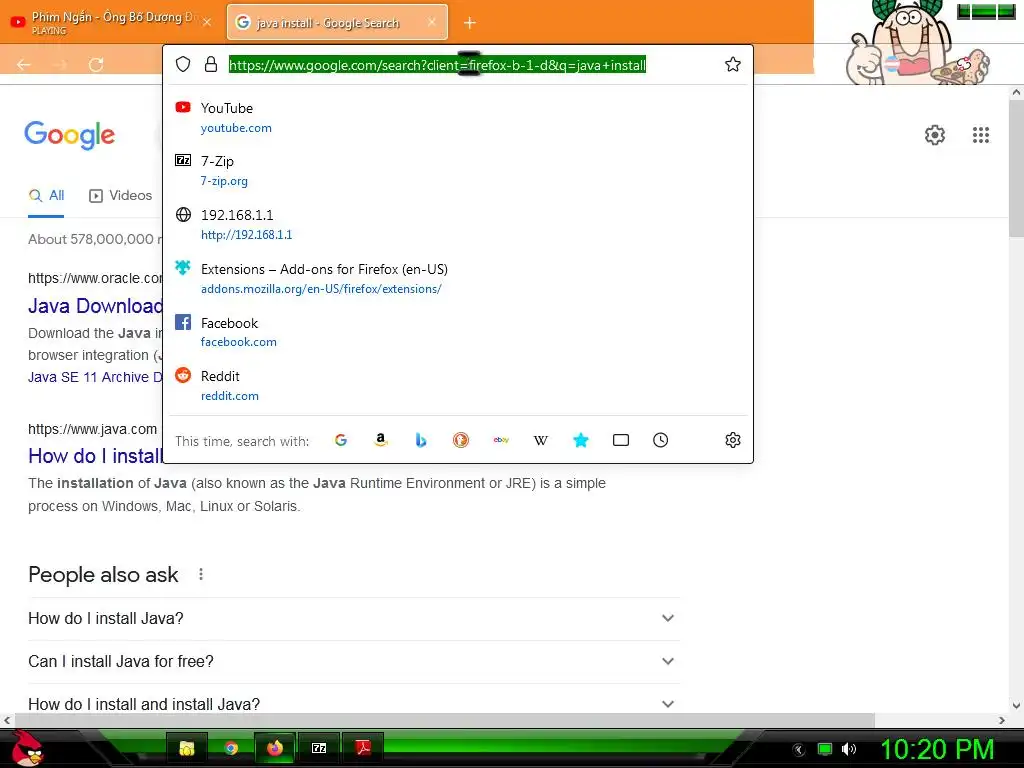Choose the YouTube suggestion
The image size is (1024, 768).
(x=458, y=118)
